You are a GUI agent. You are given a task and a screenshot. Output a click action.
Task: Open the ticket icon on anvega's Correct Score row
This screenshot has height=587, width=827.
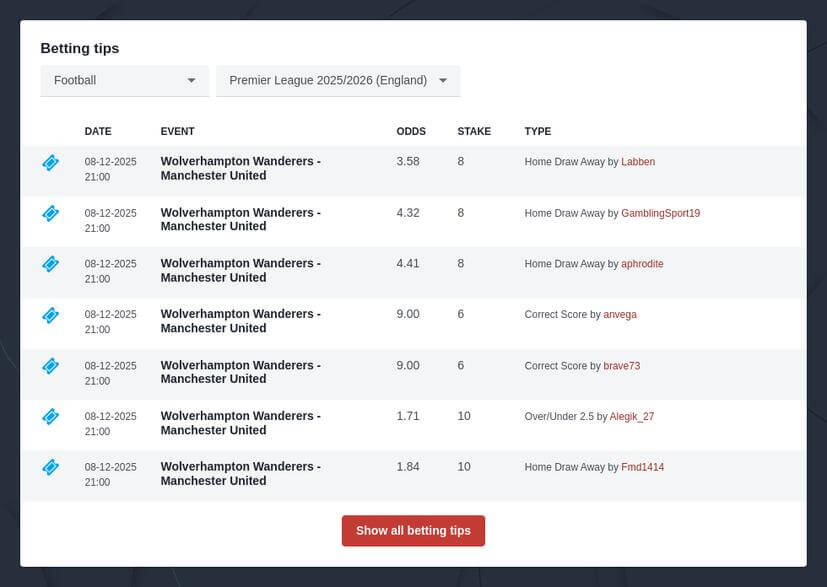point(50,315)
